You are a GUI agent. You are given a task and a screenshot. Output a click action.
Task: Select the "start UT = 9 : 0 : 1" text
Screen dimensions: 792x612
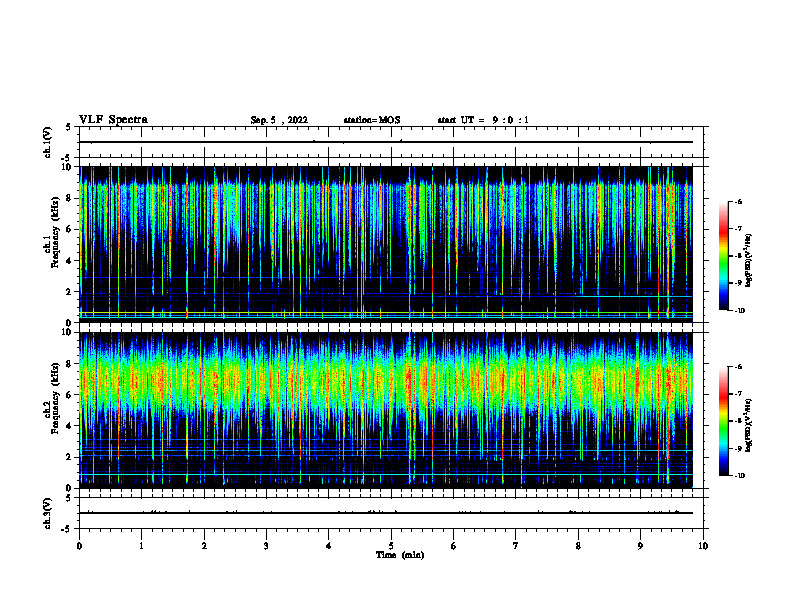tap(483, 120)
